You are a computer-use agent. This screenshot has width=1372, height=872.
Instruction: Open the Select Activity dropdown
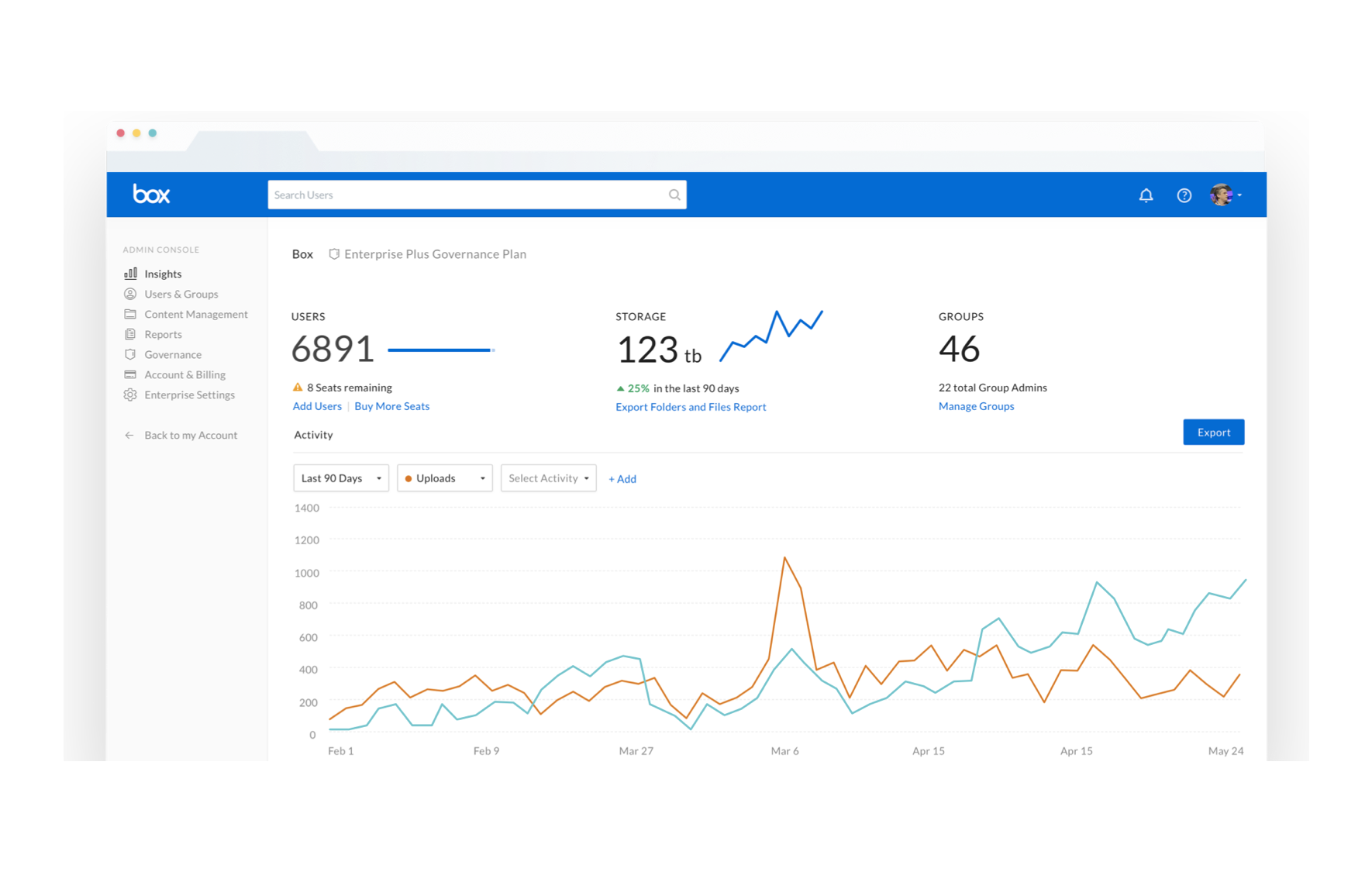[x=548, y=477]
